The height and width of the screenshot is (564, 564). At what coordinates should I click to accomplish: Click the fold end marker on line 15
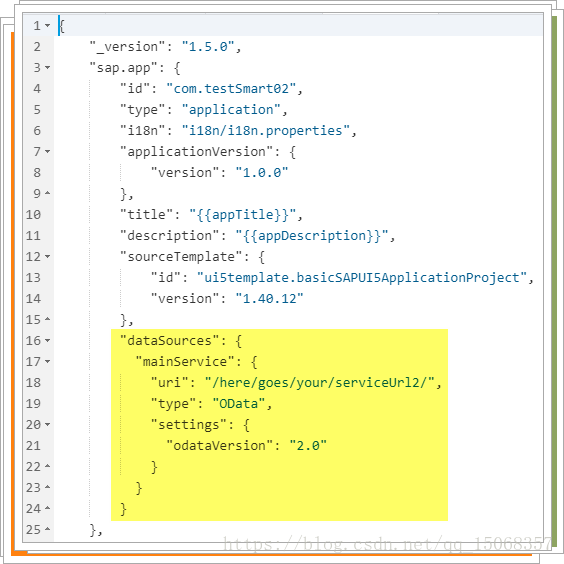(x=47, y=319)
